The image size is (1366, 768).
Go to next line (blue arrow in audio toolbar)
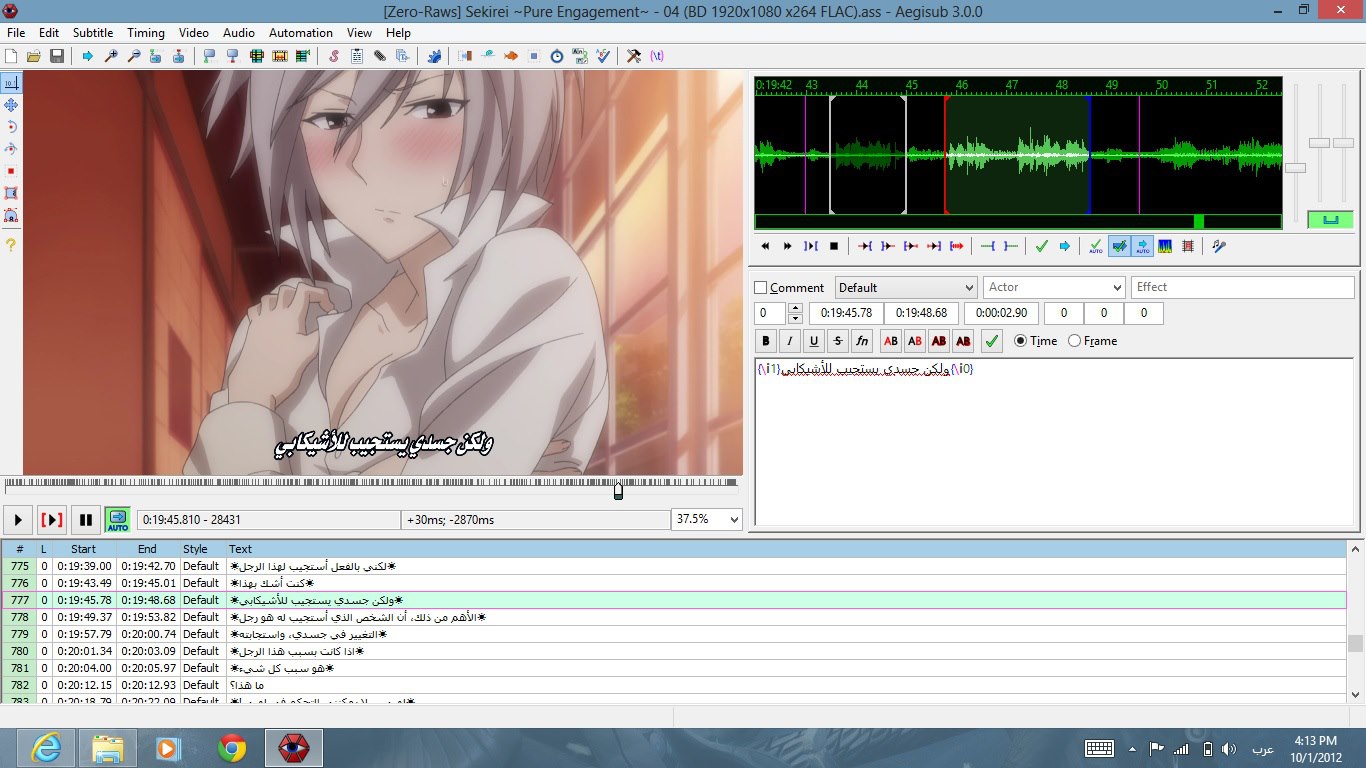(1065, 246)
